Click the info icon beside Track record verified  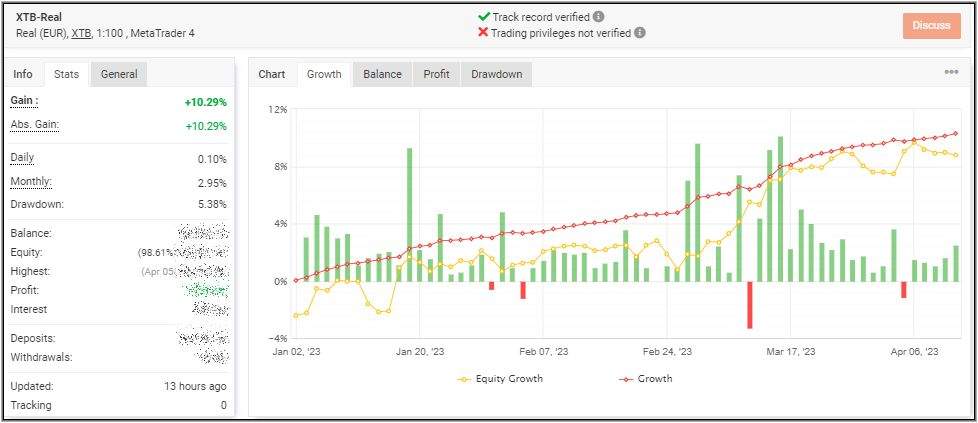tap(599, 17)
